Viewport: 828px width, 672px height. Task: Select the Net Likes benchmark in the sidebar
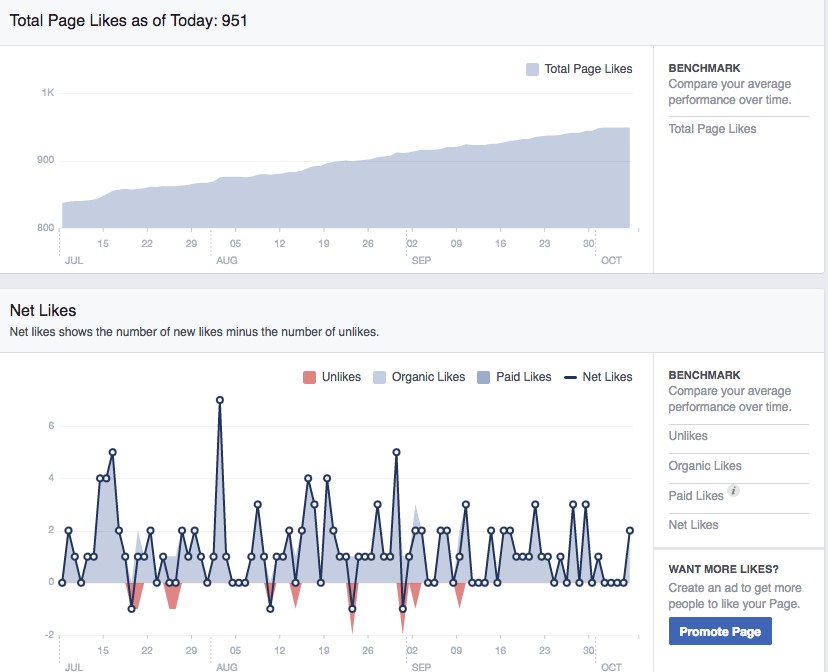(x=693, y=525)
